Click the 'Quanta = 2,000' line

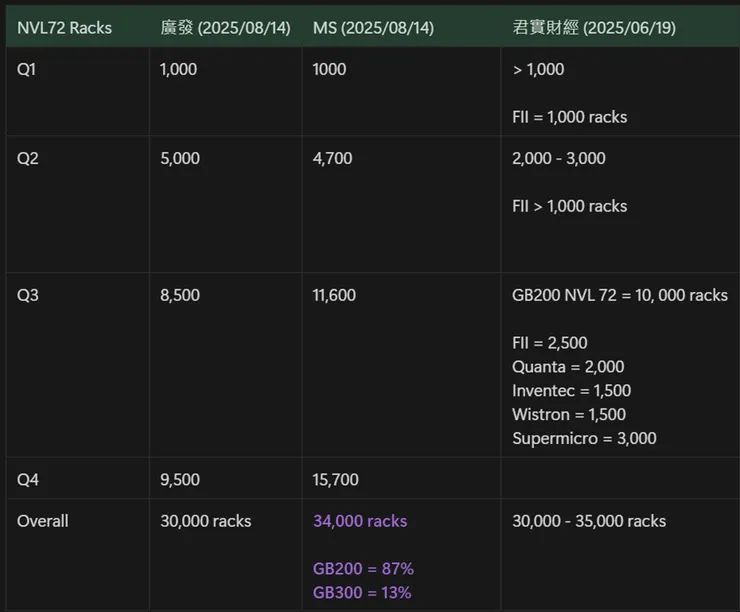(x=568, y=367)
